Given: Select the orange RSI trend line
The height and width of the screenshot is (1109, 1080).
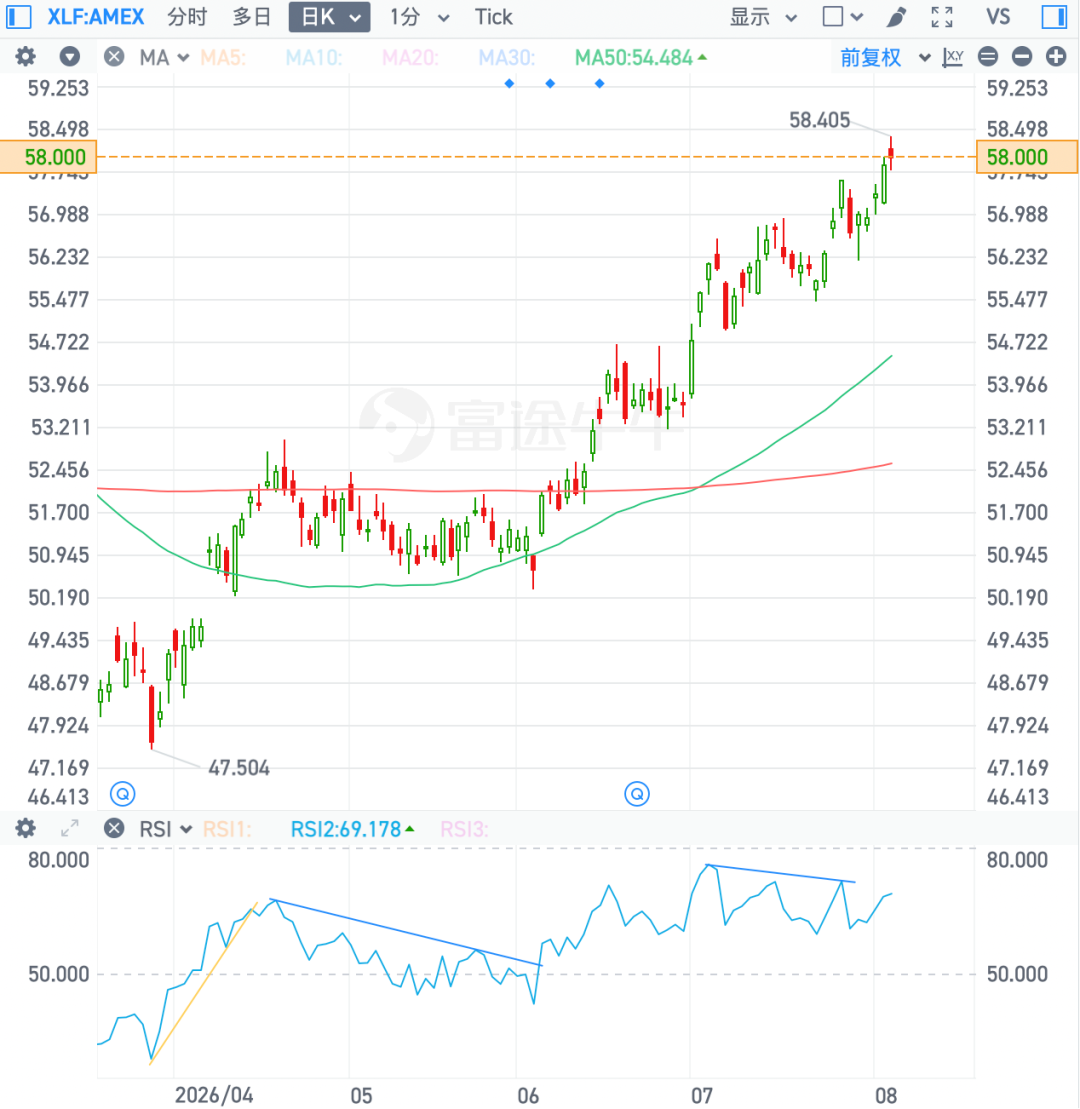Looking at the screenshot, I should pos(204,983).
